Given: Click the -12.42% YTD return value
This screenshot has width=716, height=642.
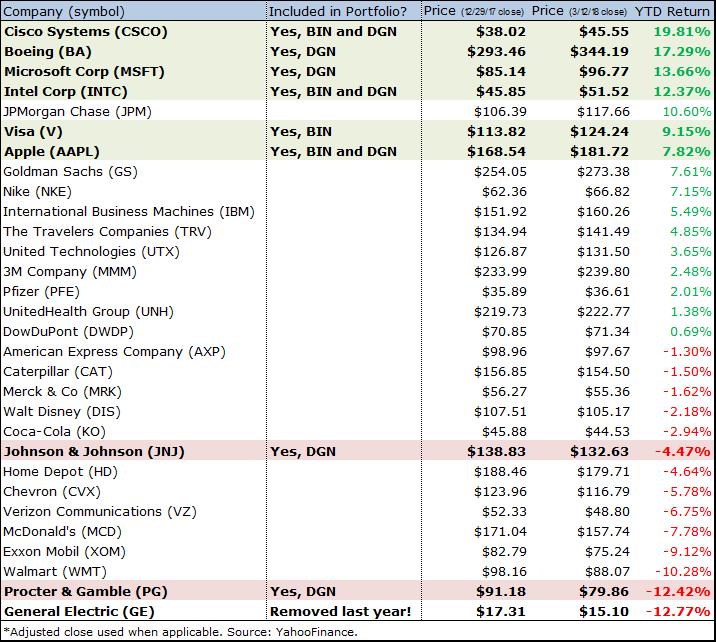Looking at the screenshot, I should (x=678, y=592).
